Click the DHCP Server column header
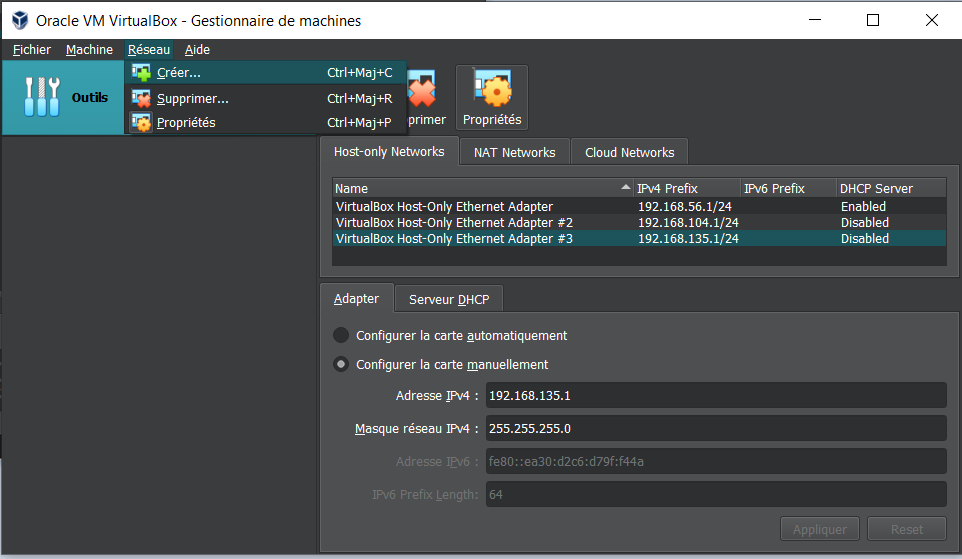Viewport: 962px width, 559px height. (x=891, y=188)
